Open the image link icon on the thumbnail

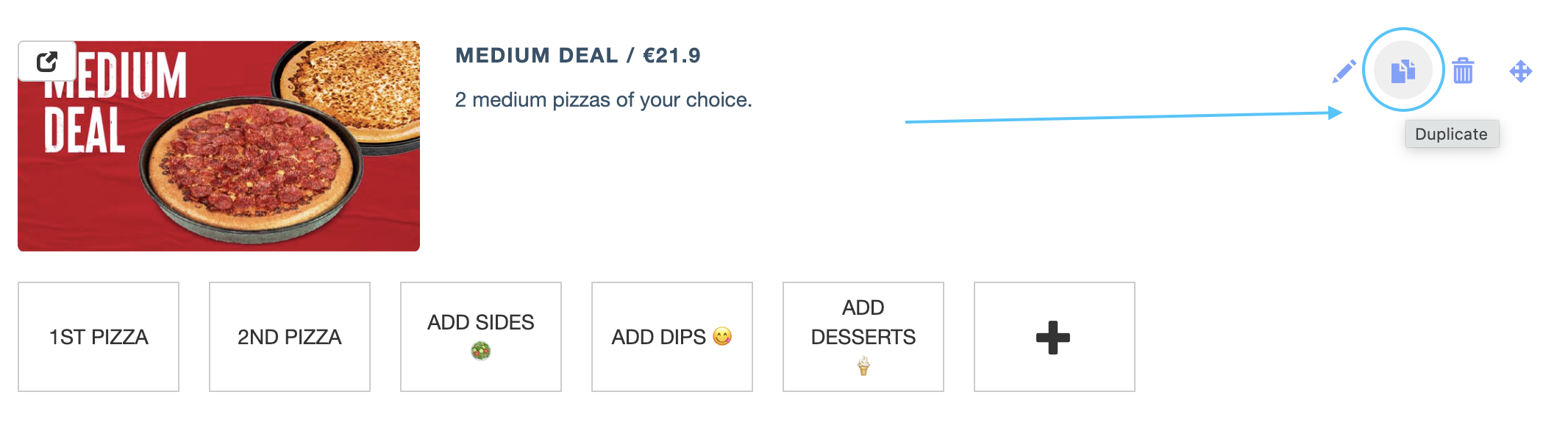(47, 61)
